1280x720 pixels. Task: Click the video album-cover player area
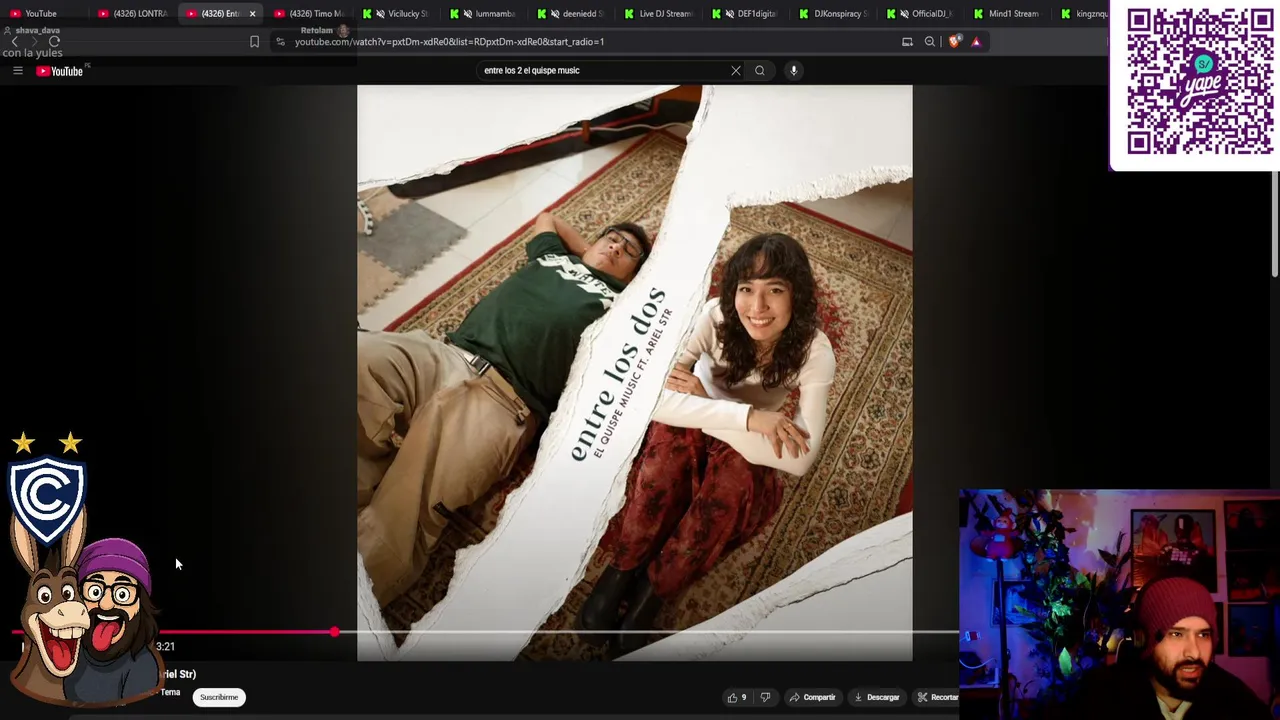click(635, 372)
